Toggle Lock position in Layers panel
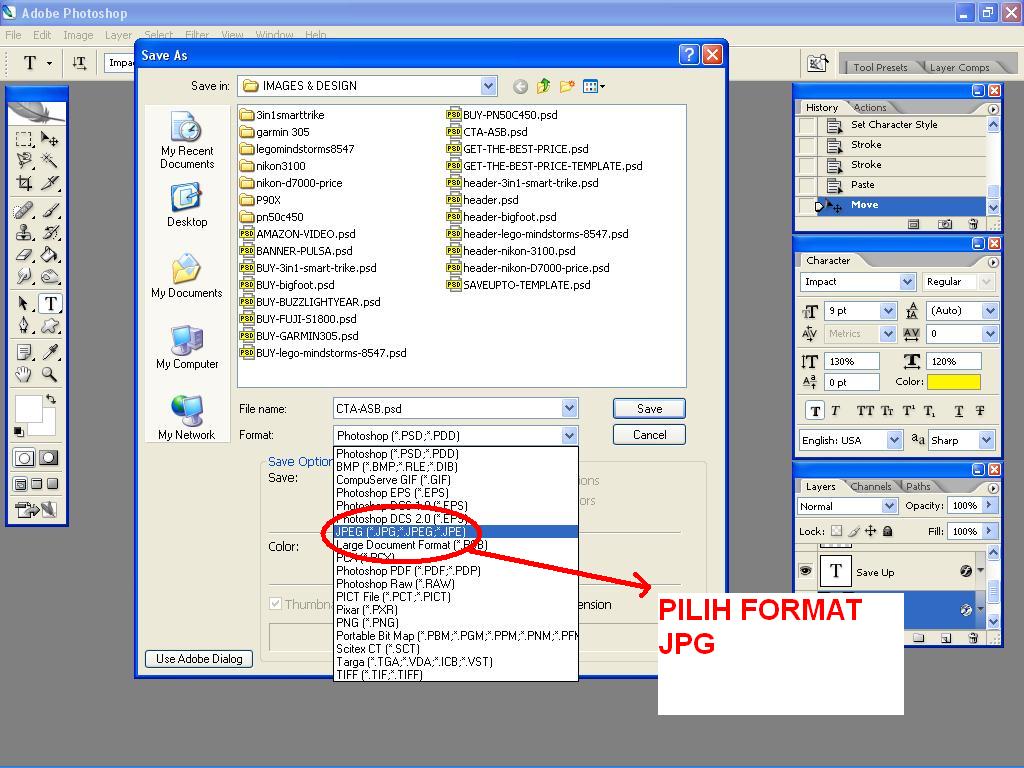The image size is (1024, 768). (x=871, y=531)
